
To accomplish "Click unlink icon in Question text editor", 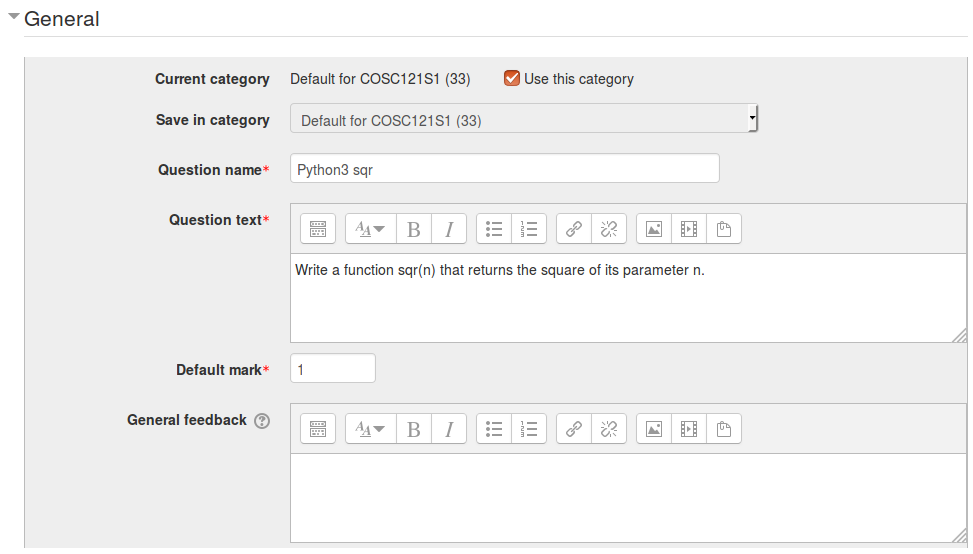I will tap(609, 229).
